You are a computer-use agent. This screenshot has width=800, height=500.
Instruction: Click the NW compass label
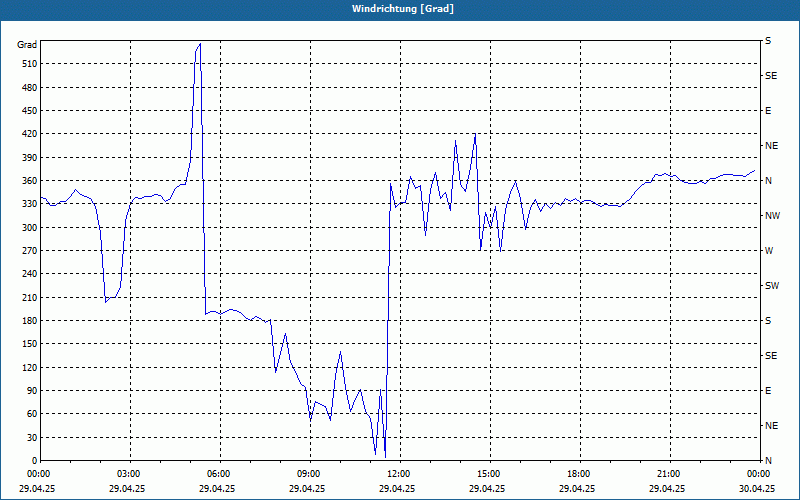[772, 216]
